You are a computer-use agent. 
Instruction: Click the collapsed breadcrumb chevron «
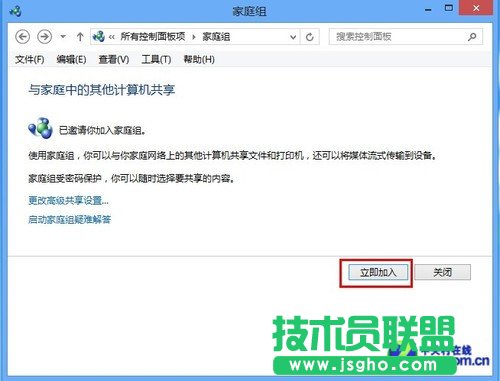point(112,37)
